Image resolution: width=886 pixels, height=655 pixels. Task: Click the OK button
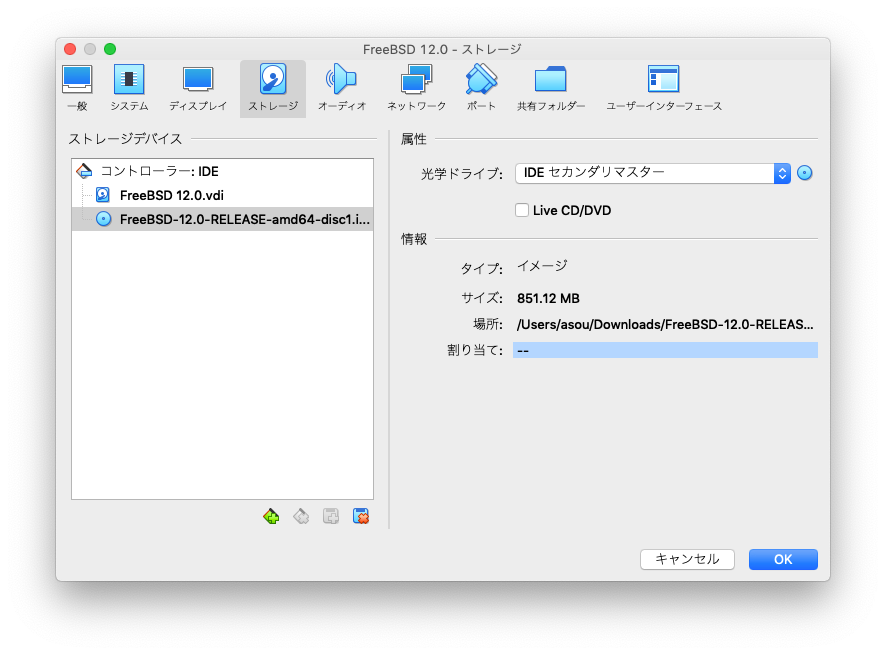pyautogui.click(x=783, y=559)
